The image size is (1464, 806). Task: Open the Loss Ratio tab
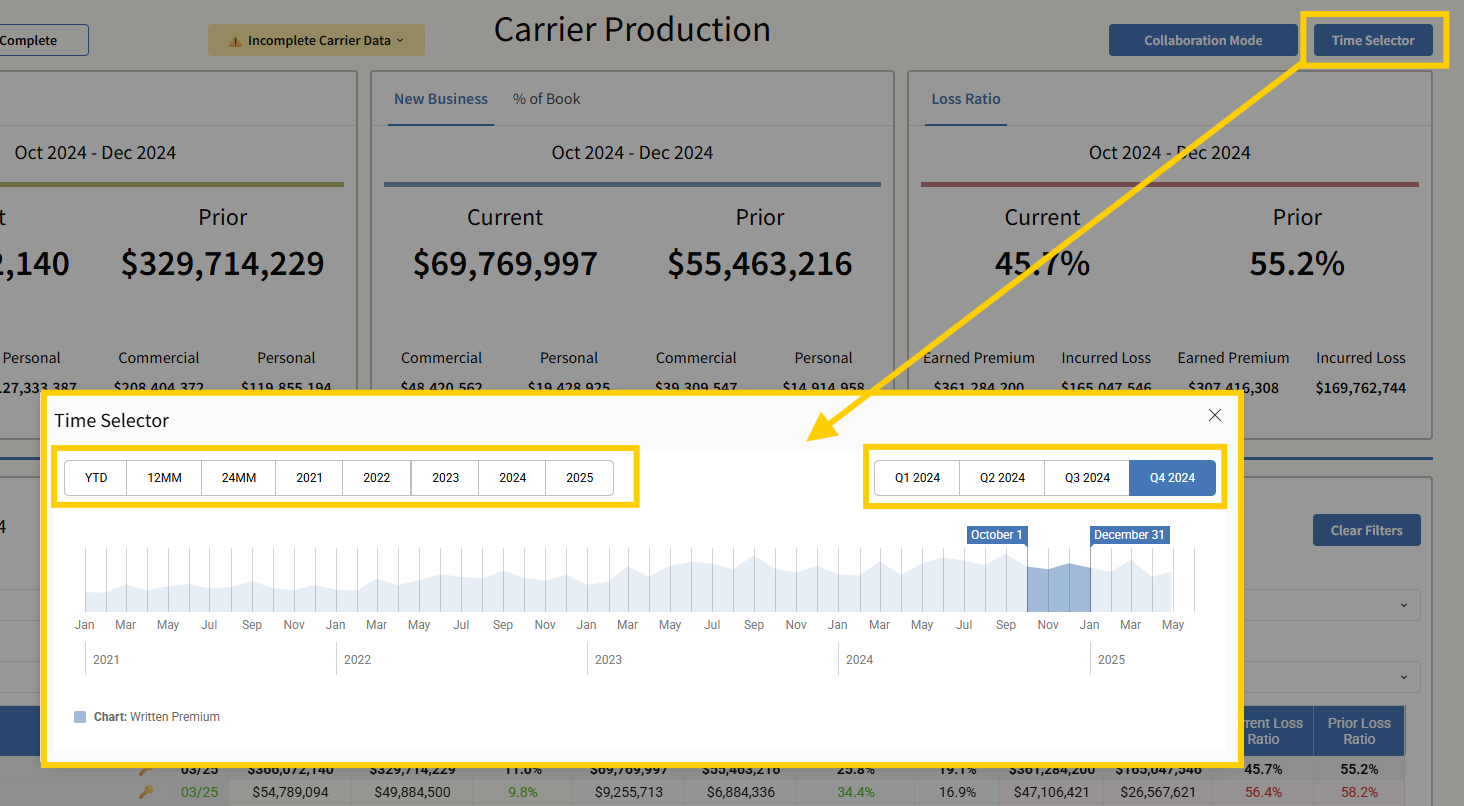coord(965,99)
